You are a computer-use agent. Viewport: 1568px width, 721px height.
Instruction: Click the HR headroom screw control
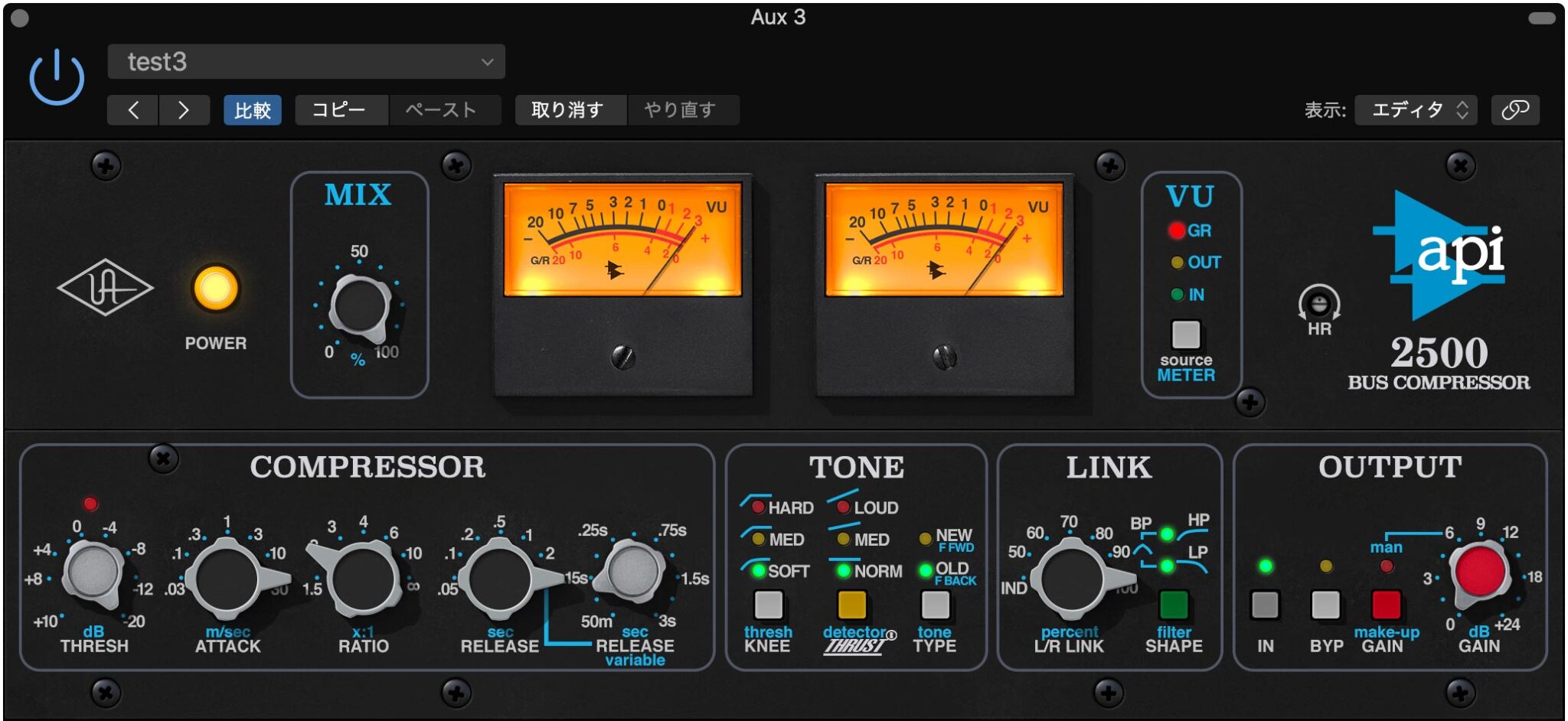1318,305
